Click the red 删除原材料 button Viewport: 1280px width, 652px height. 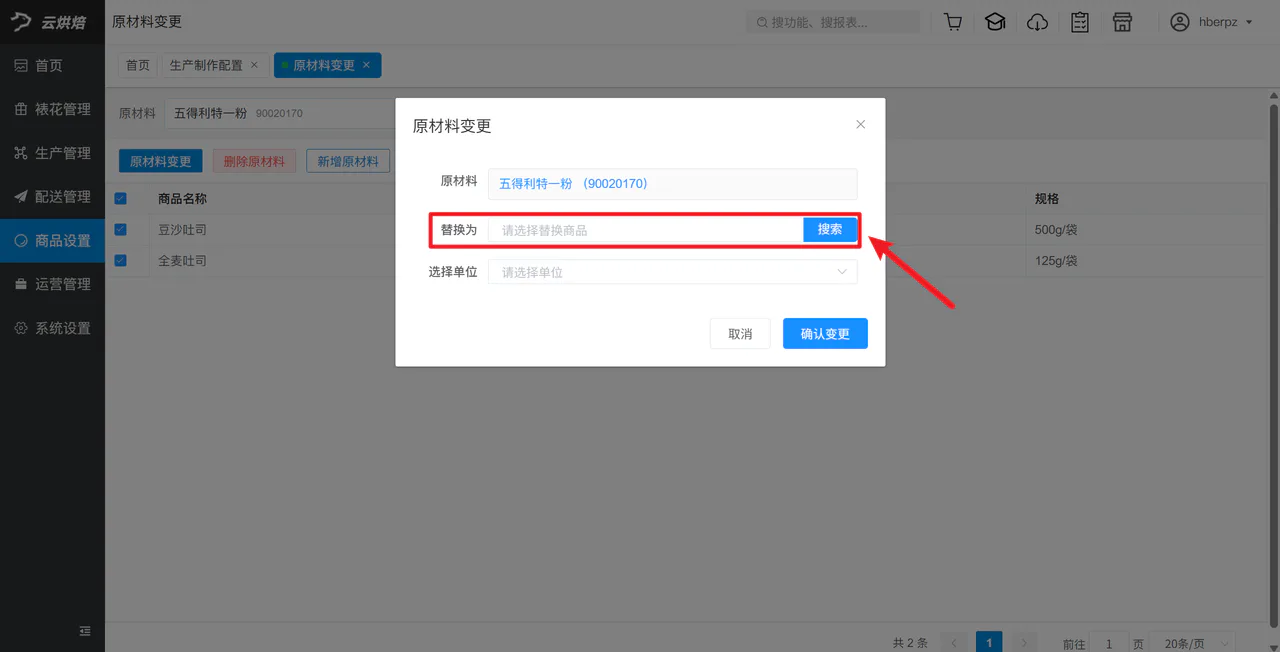click(x=254, y=161)
